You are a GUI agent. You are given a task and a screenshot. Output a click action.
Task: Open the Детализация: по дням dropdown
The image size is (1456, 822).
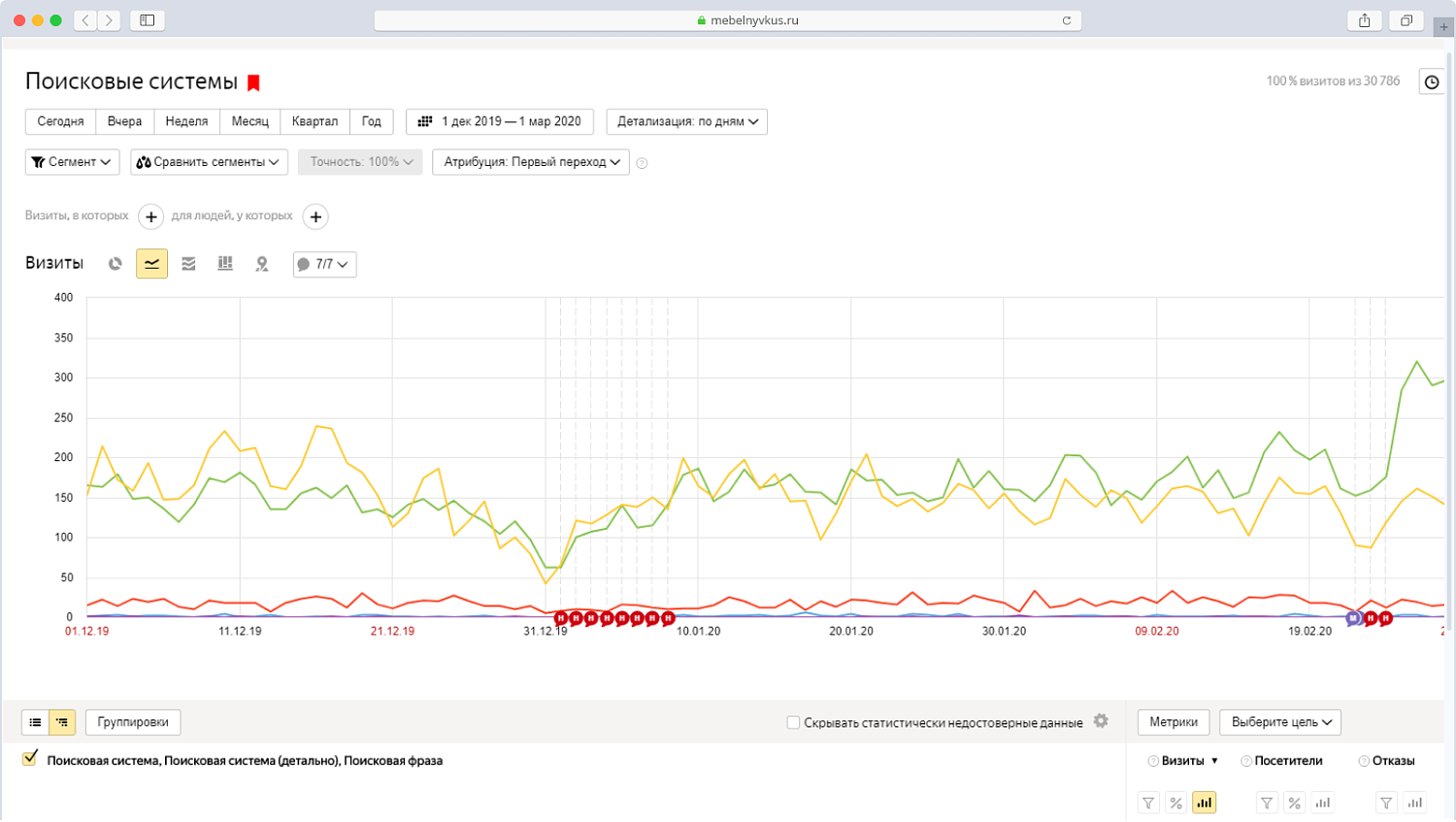[687, 121]
